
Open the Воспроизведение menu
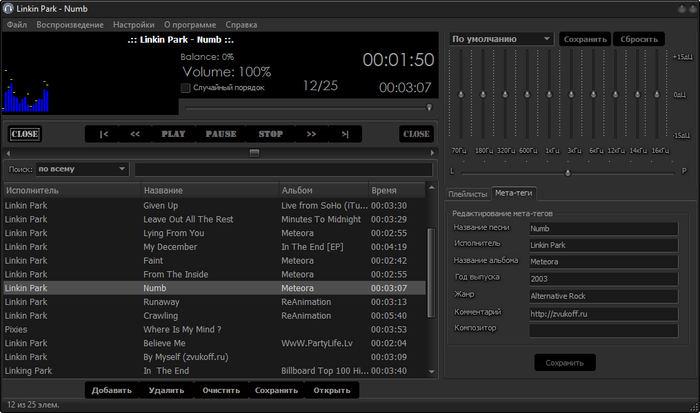(69, 23)
